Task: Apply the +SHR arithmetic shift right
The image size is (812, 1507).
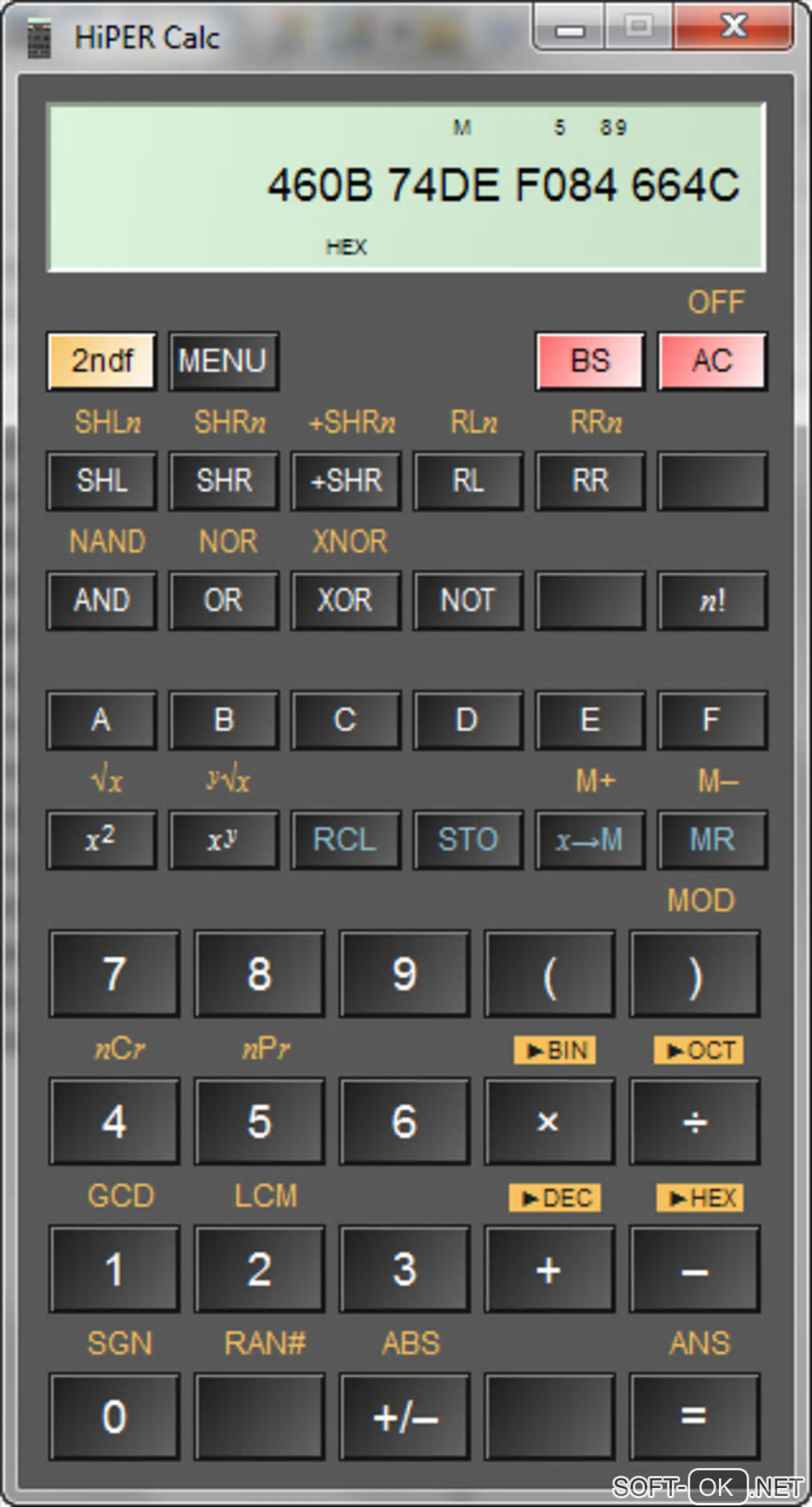Action: (345, 481)
